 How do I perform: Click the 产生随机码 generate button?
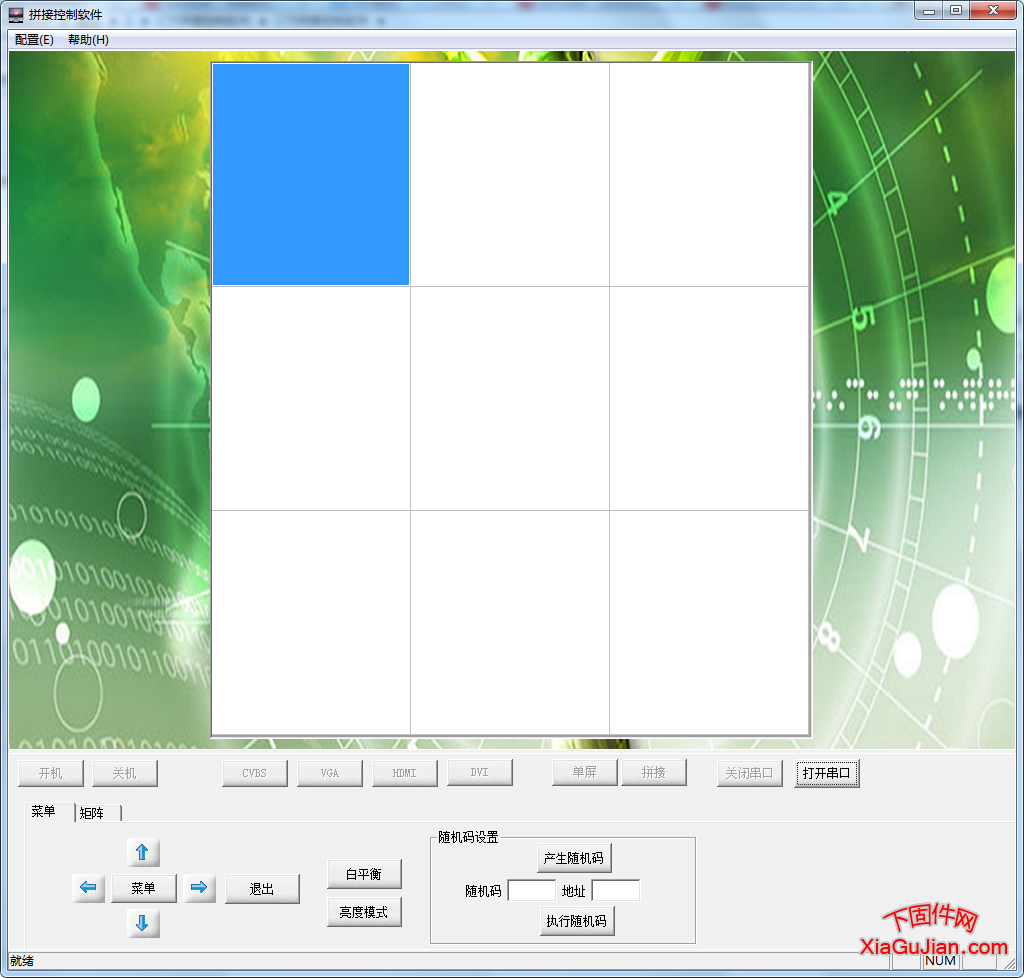574,859
